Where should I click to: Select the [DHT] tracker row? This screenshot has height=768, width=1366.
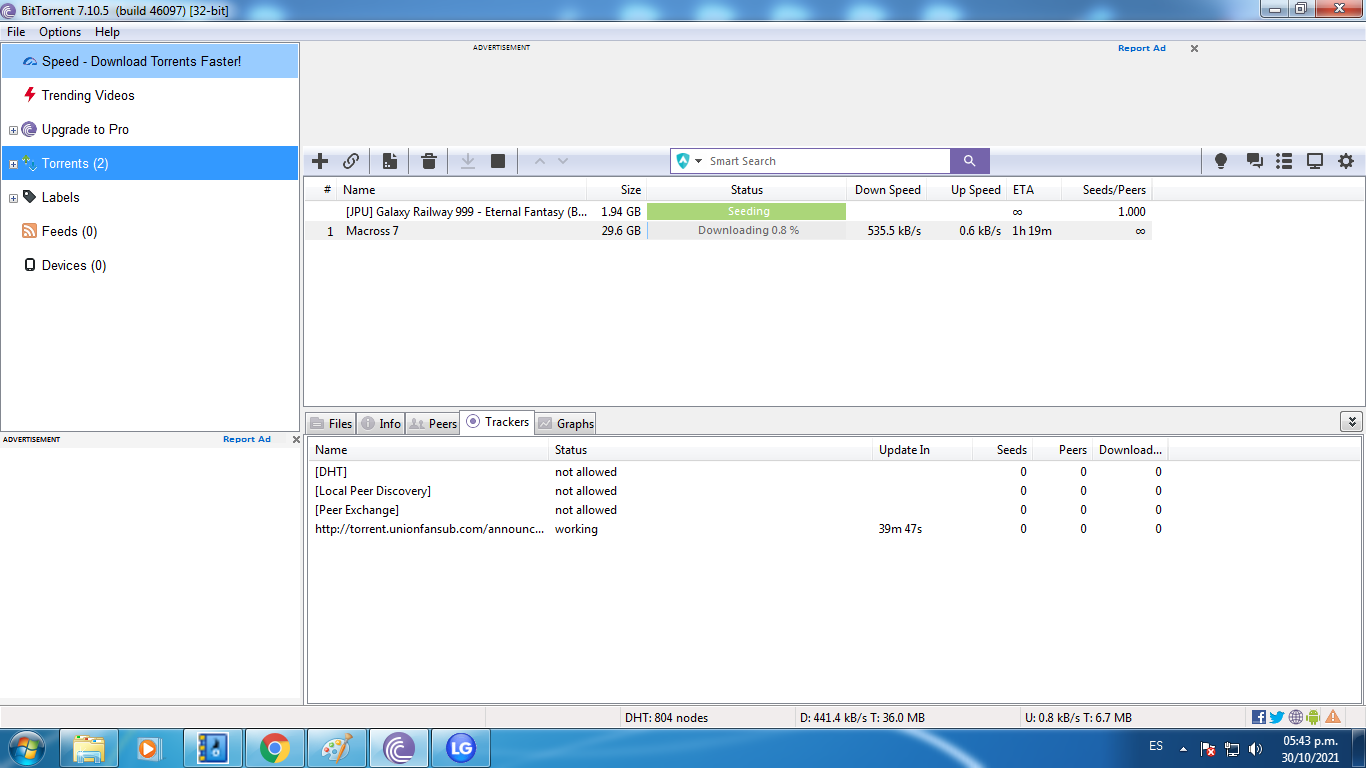click(738, 471)
